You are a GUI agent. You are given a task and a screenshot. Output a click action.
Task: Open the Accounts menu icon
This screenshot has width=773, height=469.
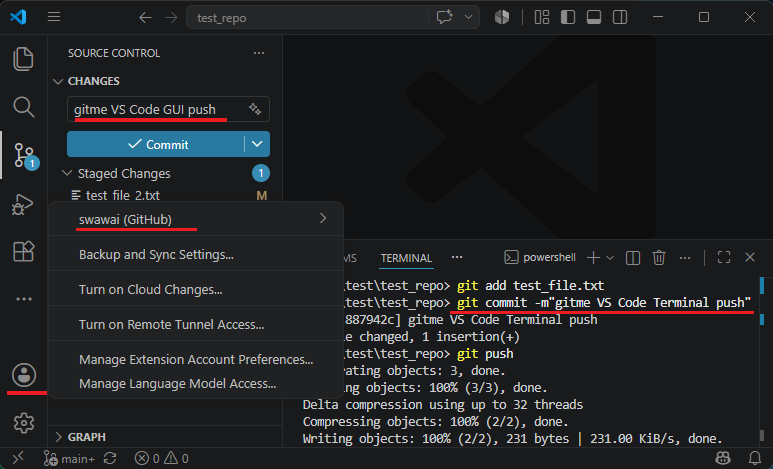click(x=24, y=375)
